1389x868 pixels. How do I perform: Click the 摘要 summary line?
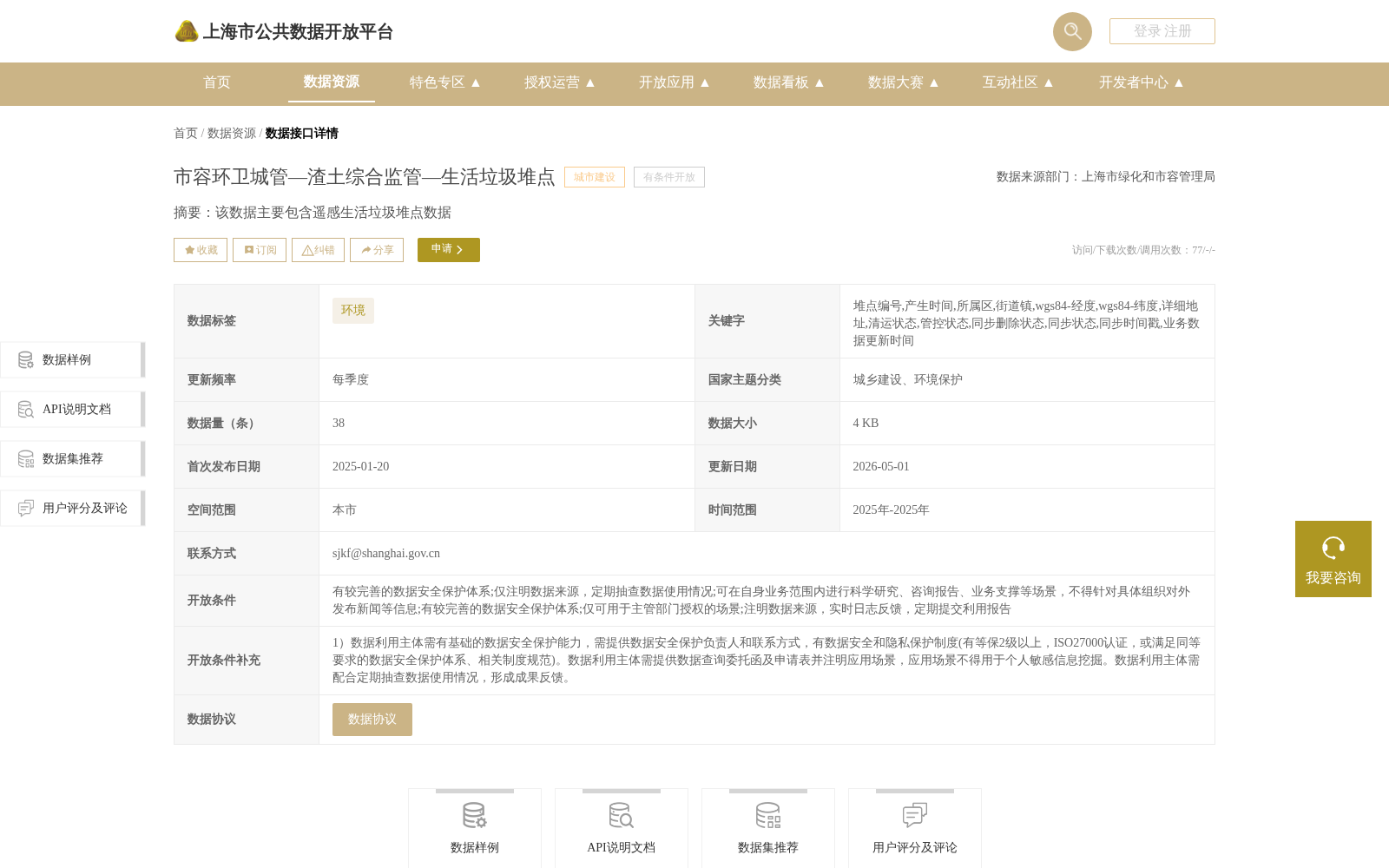(313, 213)
